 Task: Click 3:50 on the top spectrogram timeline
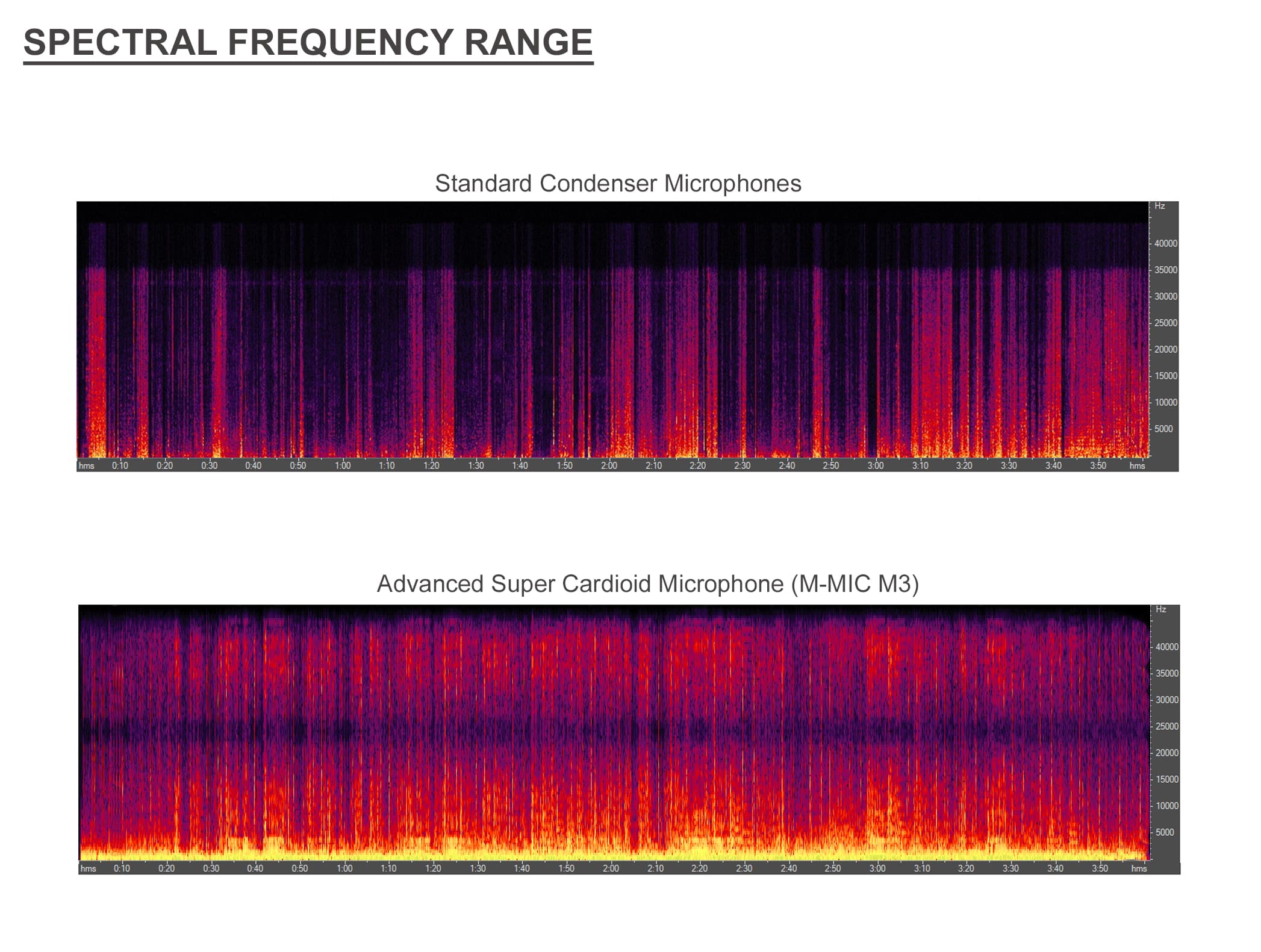[1098, 465]
